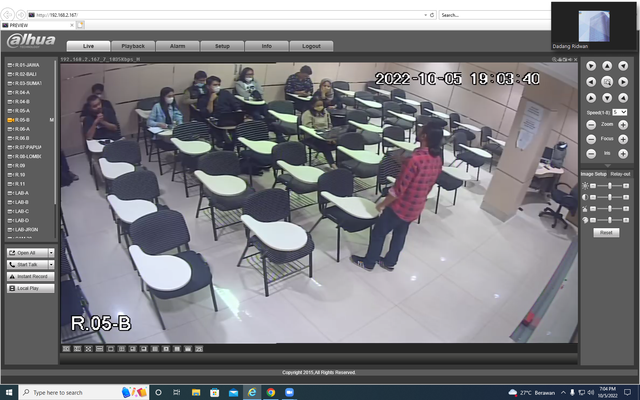Screen dimensions: 640x400
Task: Click the browser address bar
Action: (229, 15)
